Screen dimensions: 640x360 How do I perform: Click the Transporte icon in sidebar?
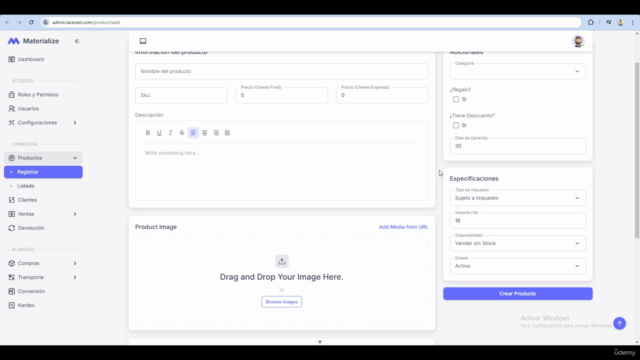[11, 277]
